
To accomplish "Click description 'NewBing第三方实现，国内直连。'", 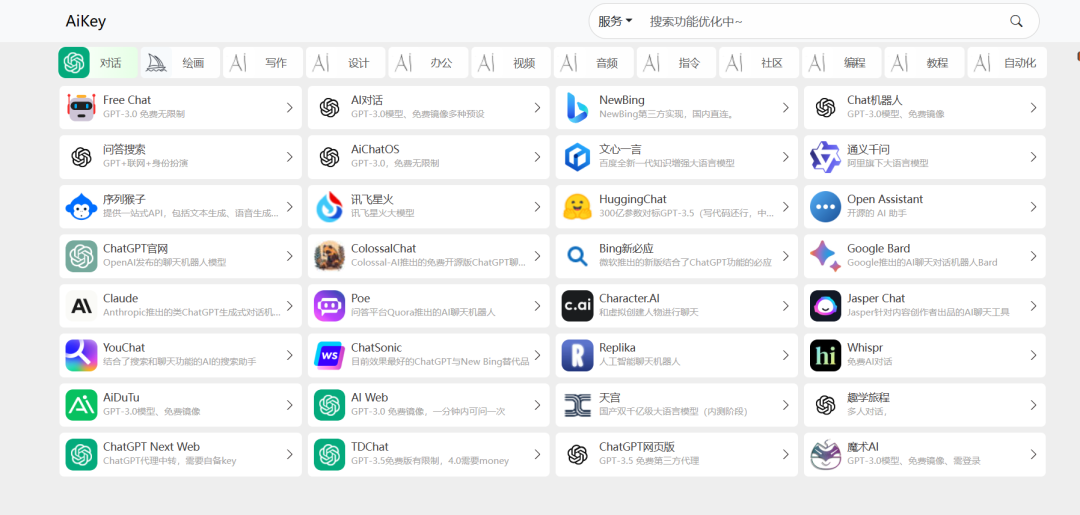I will coord(666,114).
